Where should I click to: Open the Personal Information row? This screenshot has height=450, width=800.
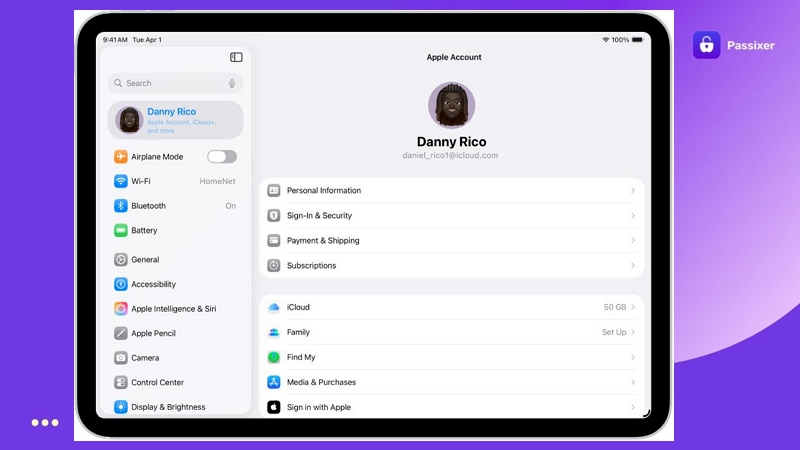point(452,190)
